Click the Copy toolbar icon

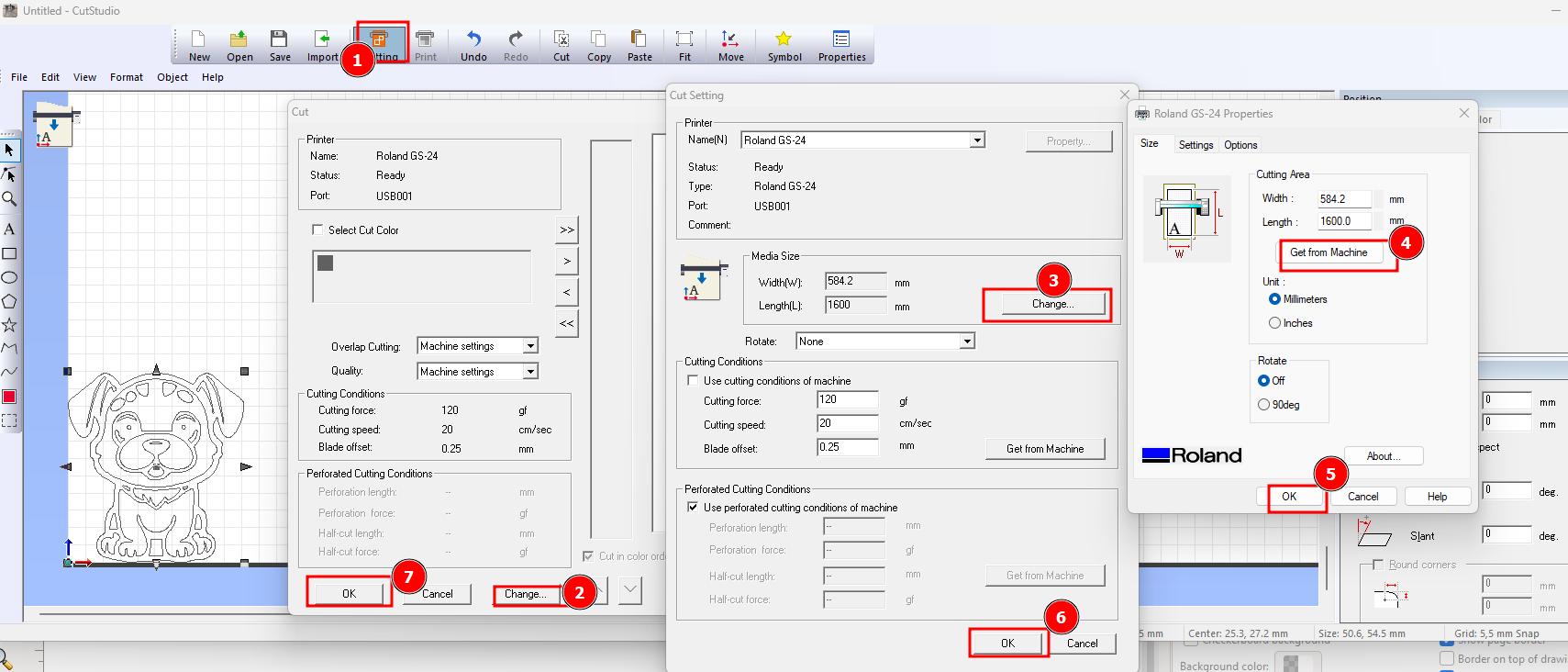pyautogui.click(x=599, y=45)
